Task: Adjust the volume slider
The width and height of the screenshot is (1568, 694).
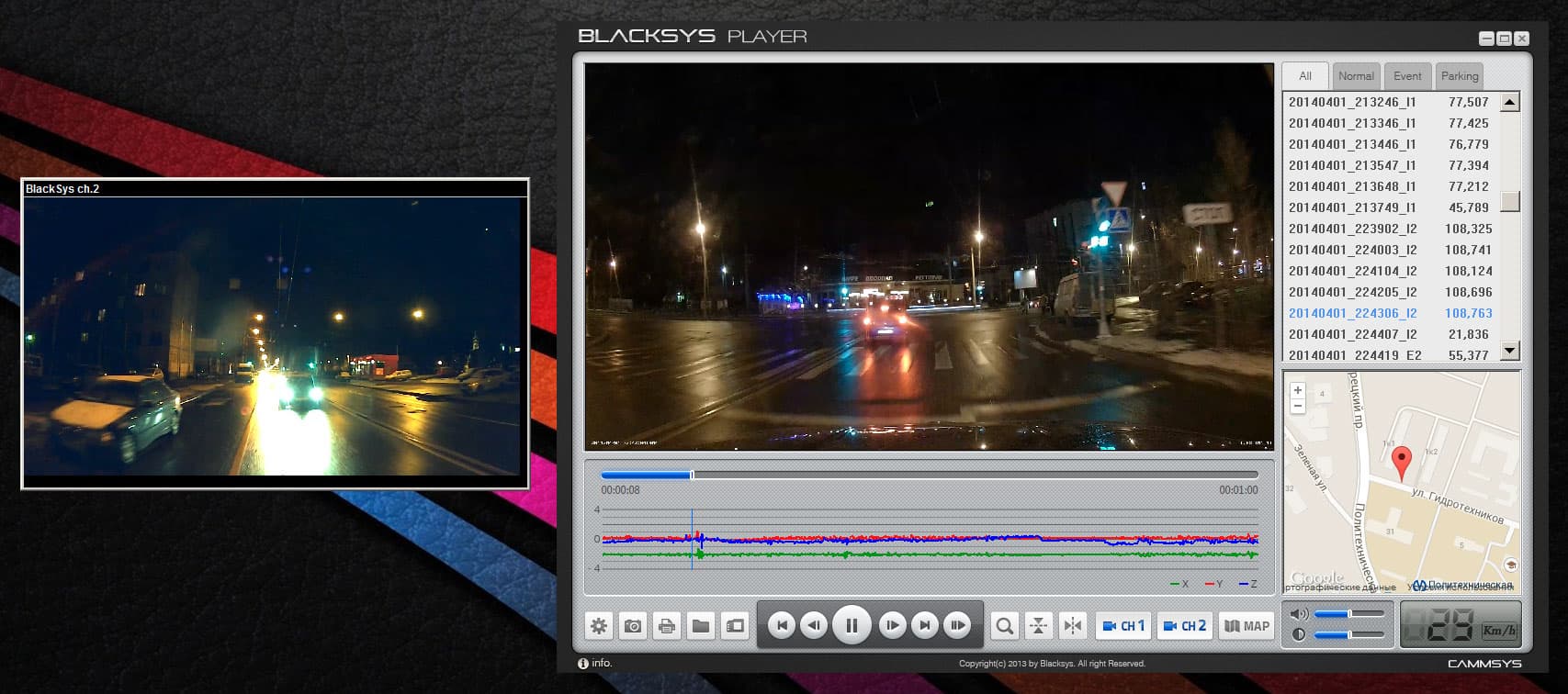Action: (1348, 613)
